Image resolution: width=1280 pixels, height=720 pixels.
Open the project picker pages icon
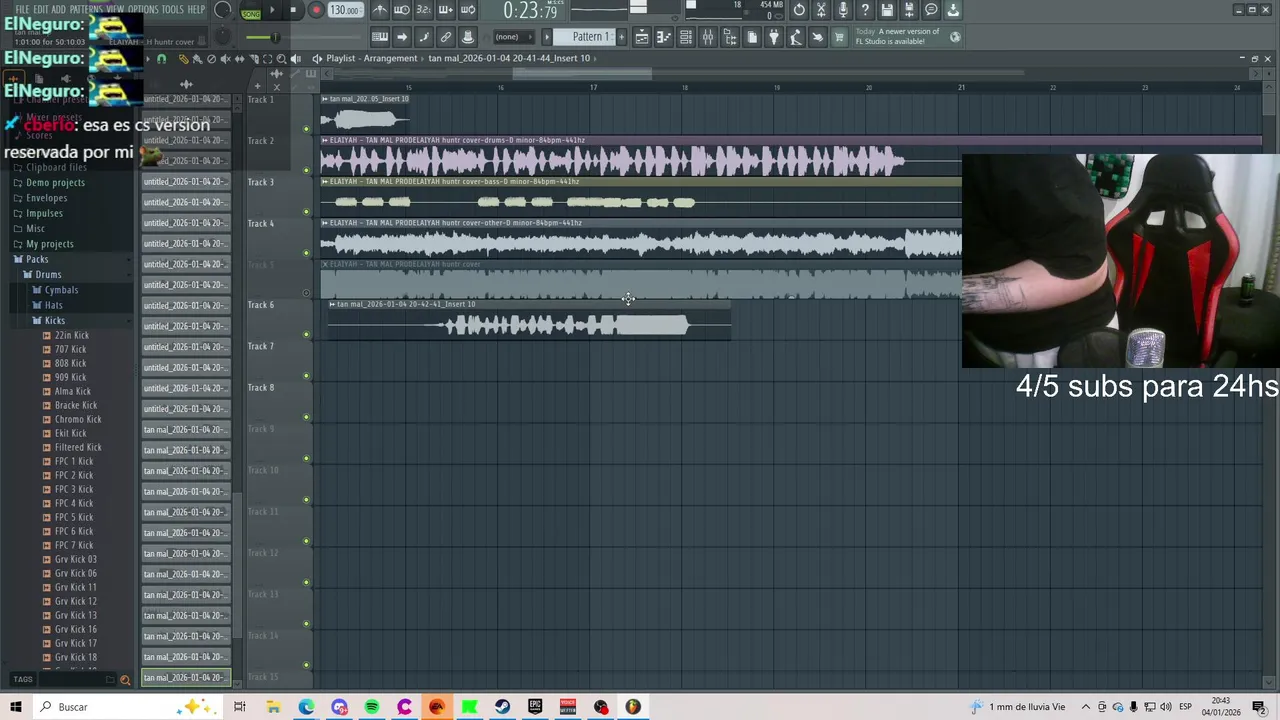tap(752, 37)
